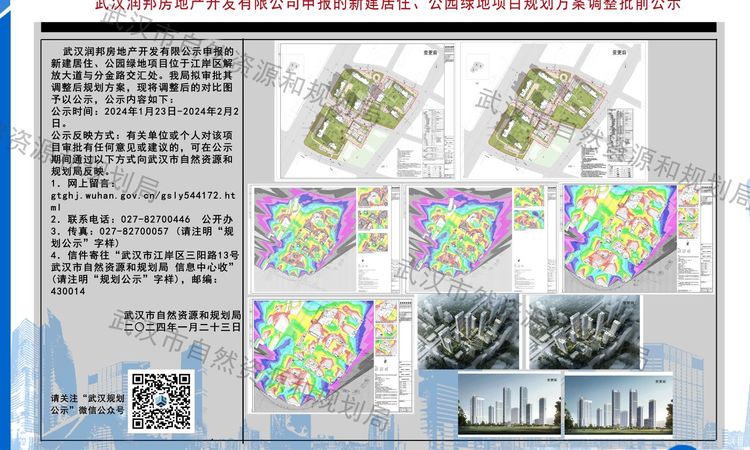Click the notice date 二〇二四年一月二十三日
Screen dimensions: 750x450
182,327
